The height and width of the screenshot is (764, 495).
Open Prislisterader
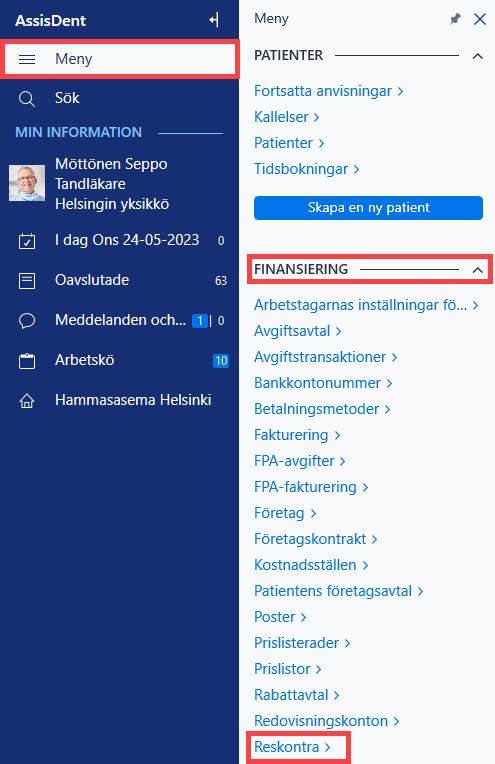302,643
